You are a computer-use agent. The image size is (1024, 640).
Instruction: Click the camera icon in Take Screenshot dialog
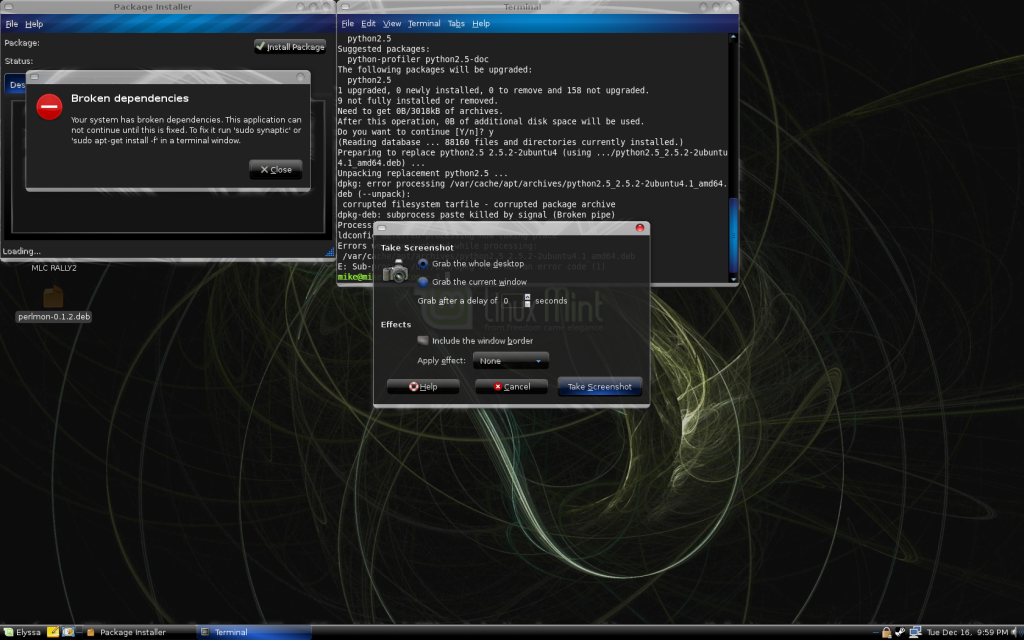click(x=395, y=271)
